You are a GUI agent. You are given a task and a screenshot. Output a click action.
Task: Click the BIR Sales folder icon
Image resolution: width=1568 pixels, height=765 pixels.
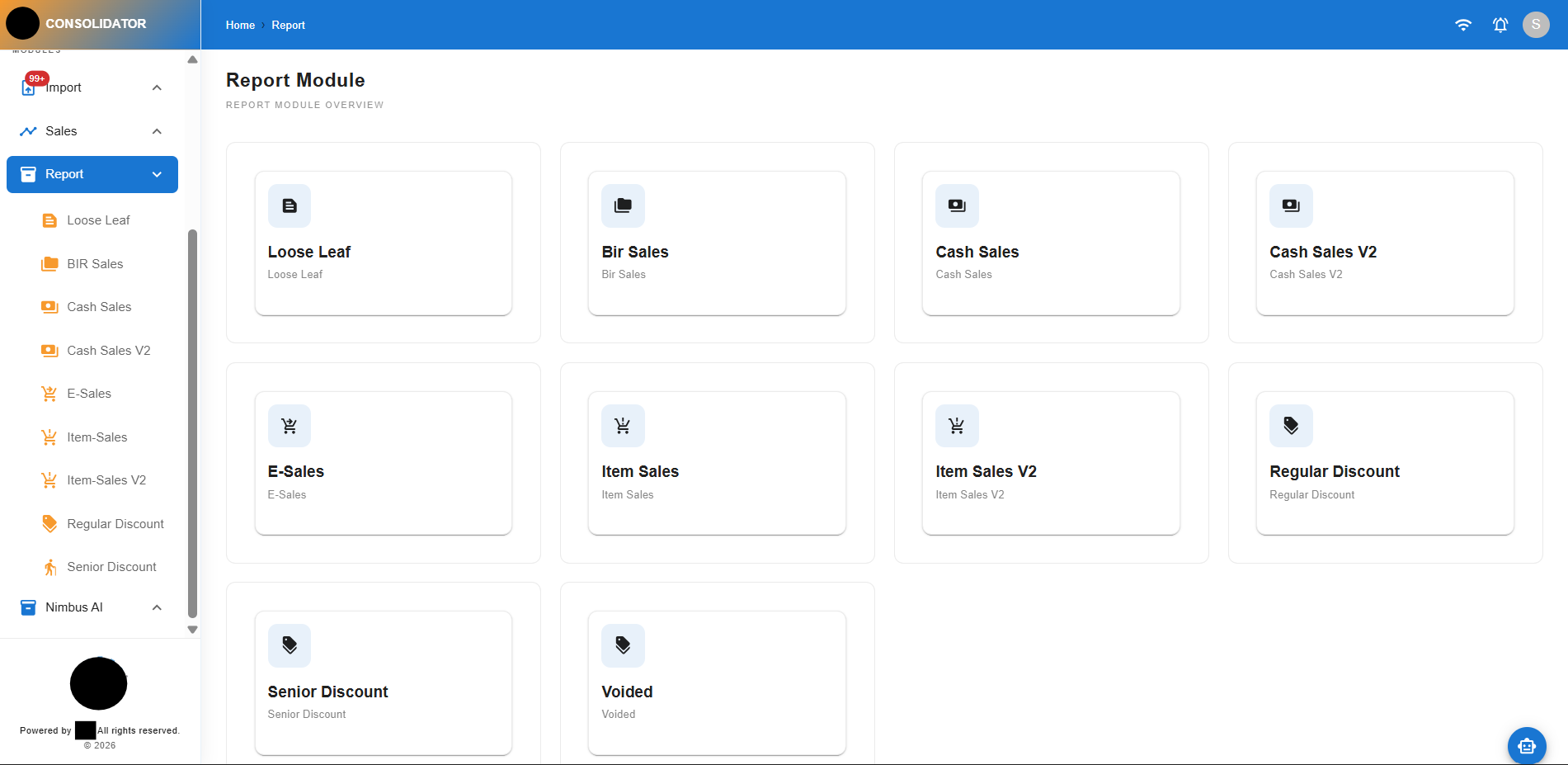(49, 263)
